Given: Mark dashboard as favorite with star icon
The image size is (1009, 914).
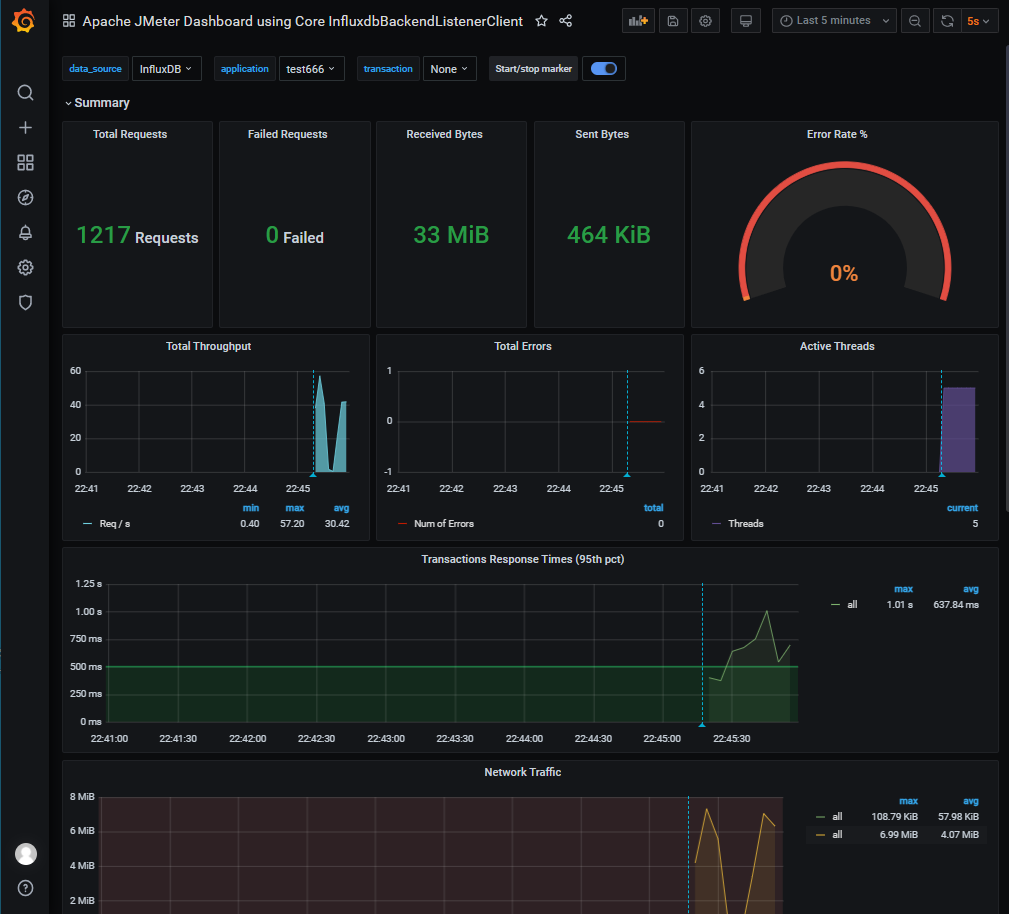Looking at the screenshot, I should [x=542, y=21].
